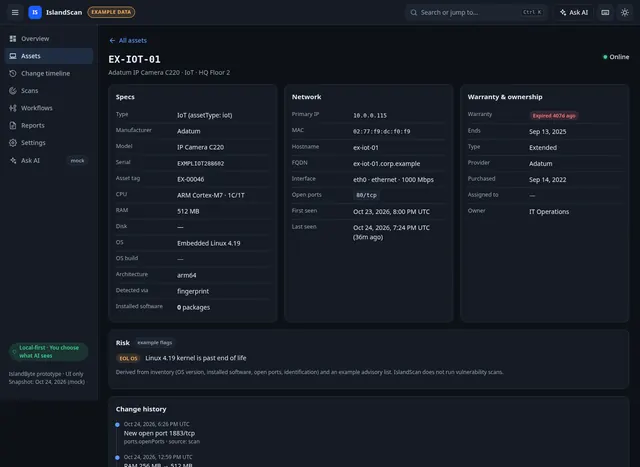
Task: Click the hostname ex-iot-01 value
Action: (x=366, y=147)
